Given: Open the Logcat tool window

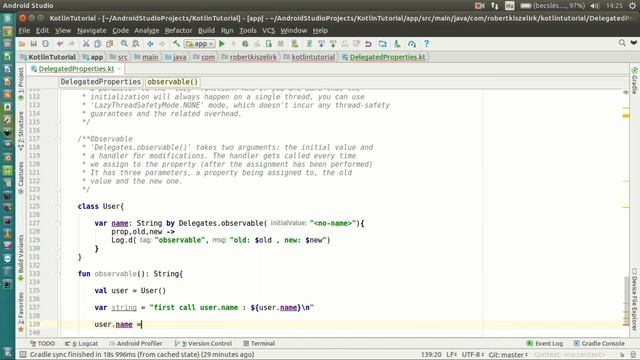Looking at the screenshot, I should (81, 344).
